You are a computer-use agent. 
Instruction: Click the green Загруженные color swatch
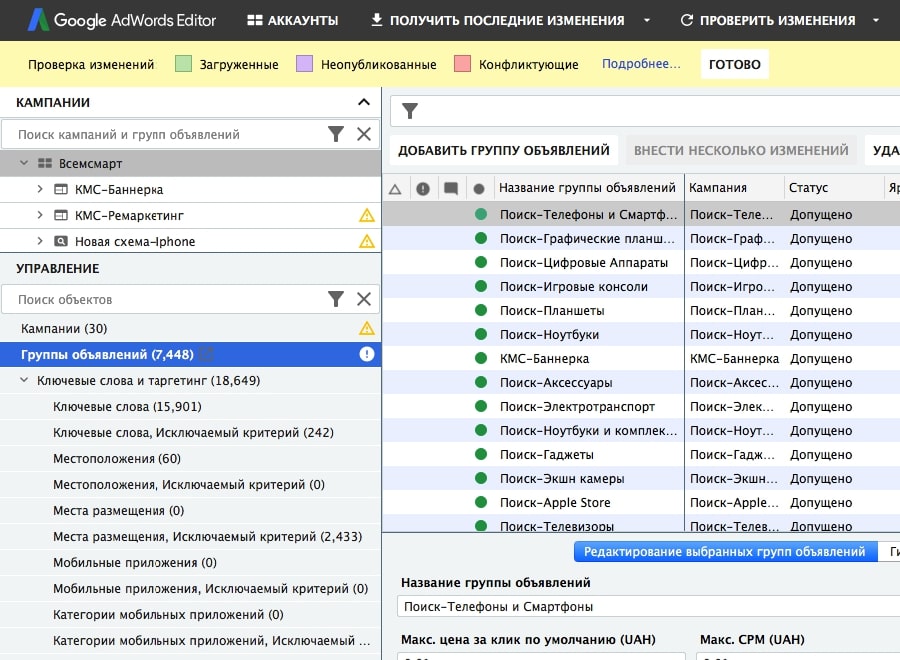click(183, 64)
